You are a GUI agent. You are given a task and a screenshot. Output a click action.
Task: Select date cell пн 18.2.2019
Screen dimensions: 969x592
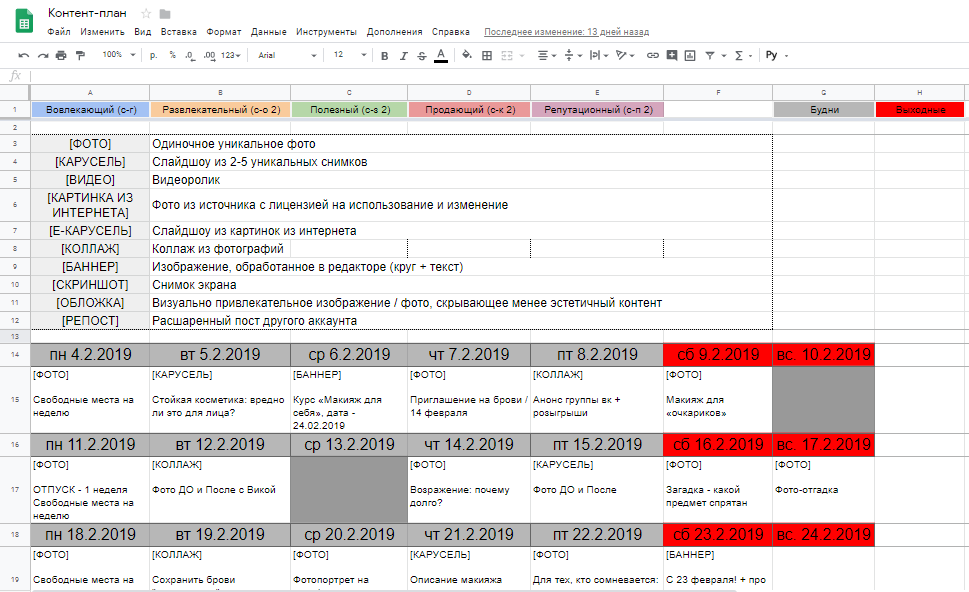tap(90, 535)
